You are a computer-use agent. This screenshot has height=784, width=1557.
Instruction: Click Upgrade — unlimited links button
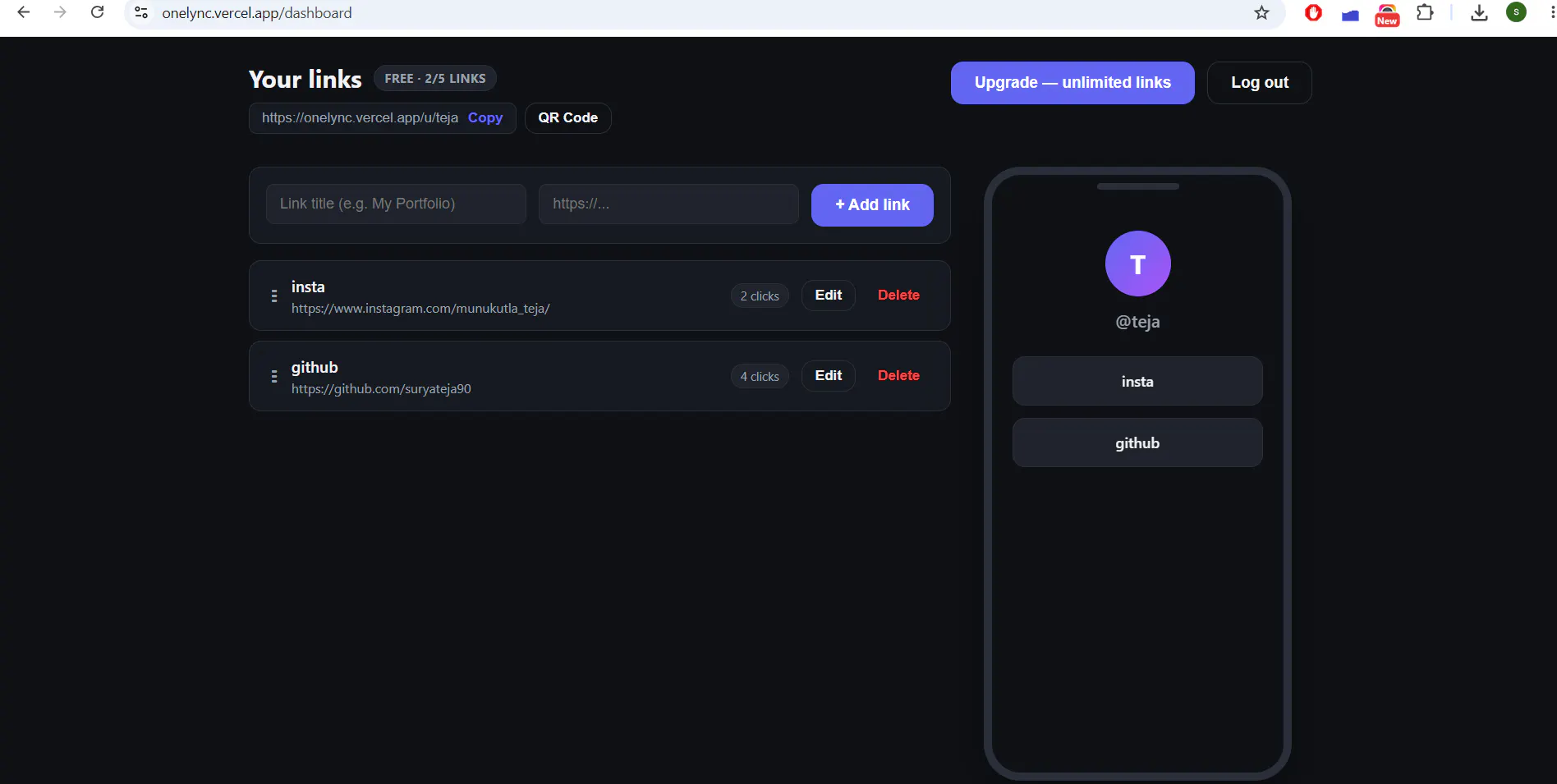1072,83
